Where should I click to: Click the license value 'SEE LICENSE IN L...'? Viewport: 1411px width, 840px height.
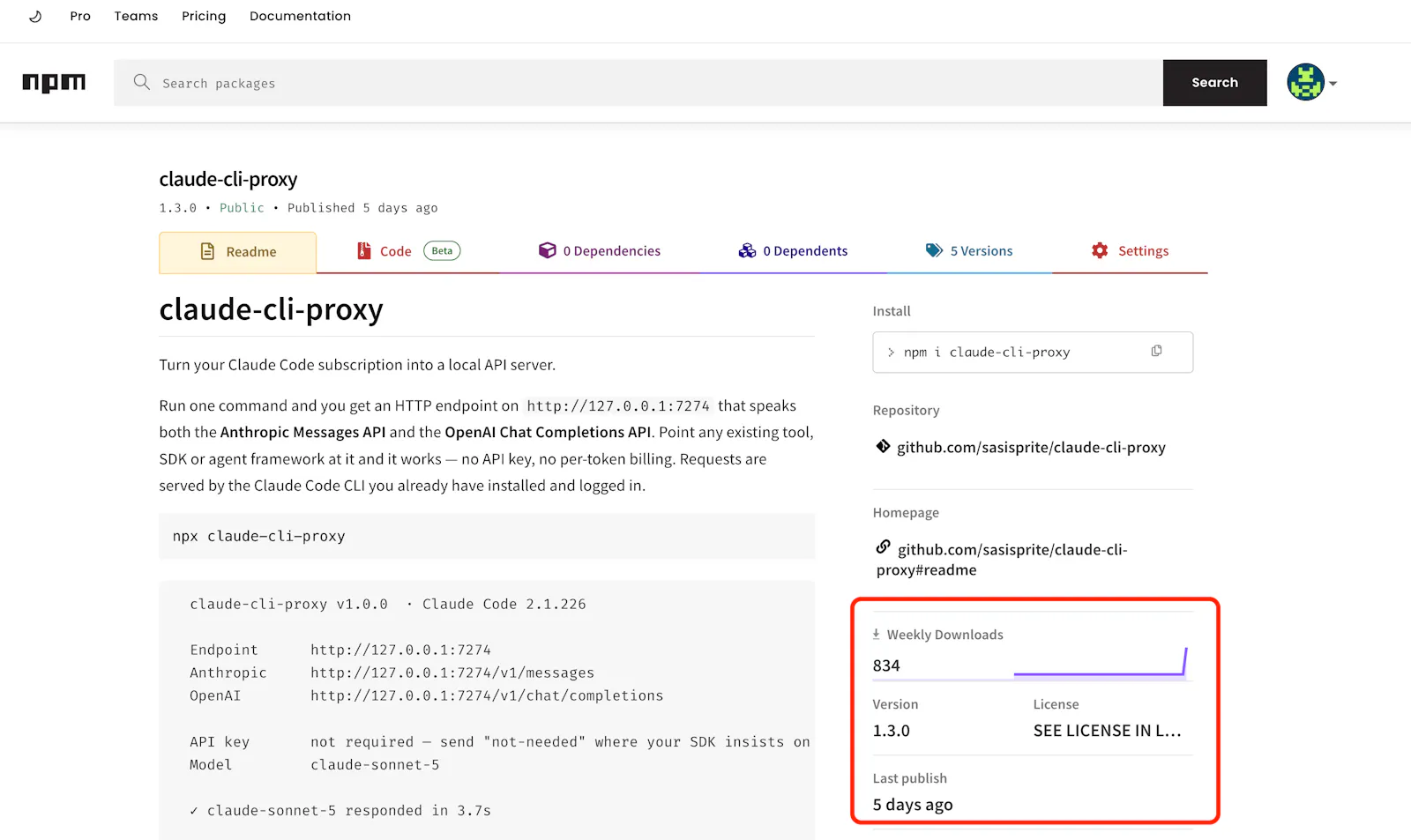coord(1107,731)
